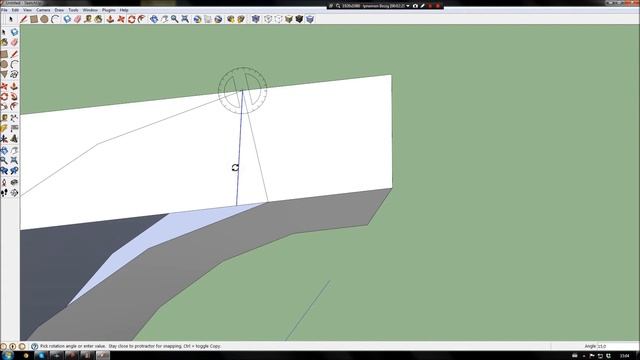Viewport: 640px width, 360px height.
Task: Select the Scale tool in left tool set
Action: click(x=4, y=107)
